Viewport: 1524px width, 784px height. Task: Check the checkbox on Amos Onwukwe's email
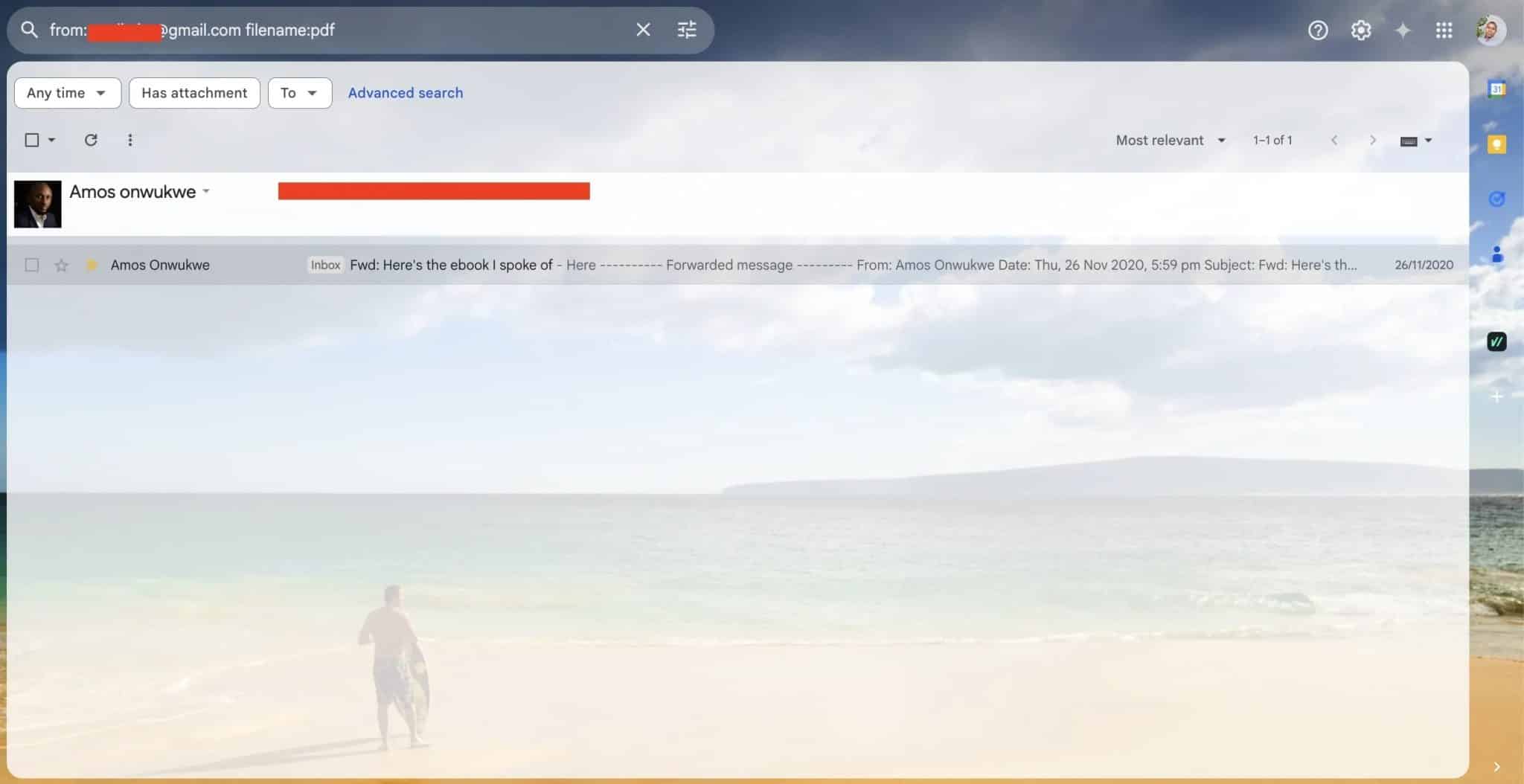(31, 265)
